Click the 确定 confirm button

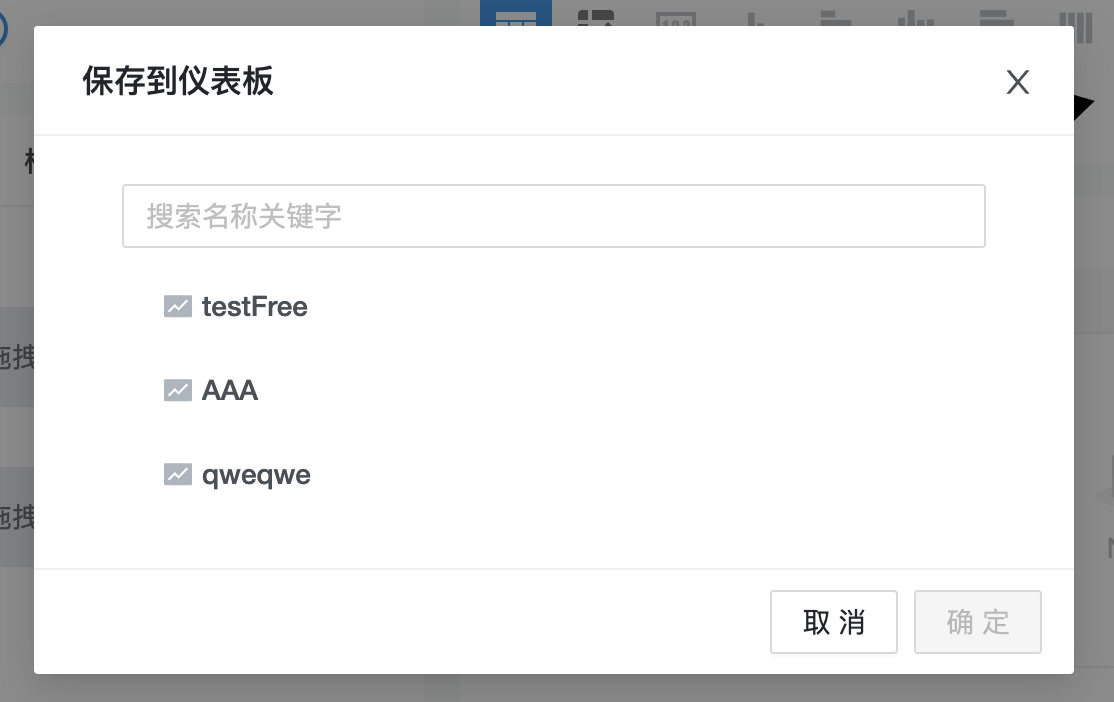coord(977,621)
